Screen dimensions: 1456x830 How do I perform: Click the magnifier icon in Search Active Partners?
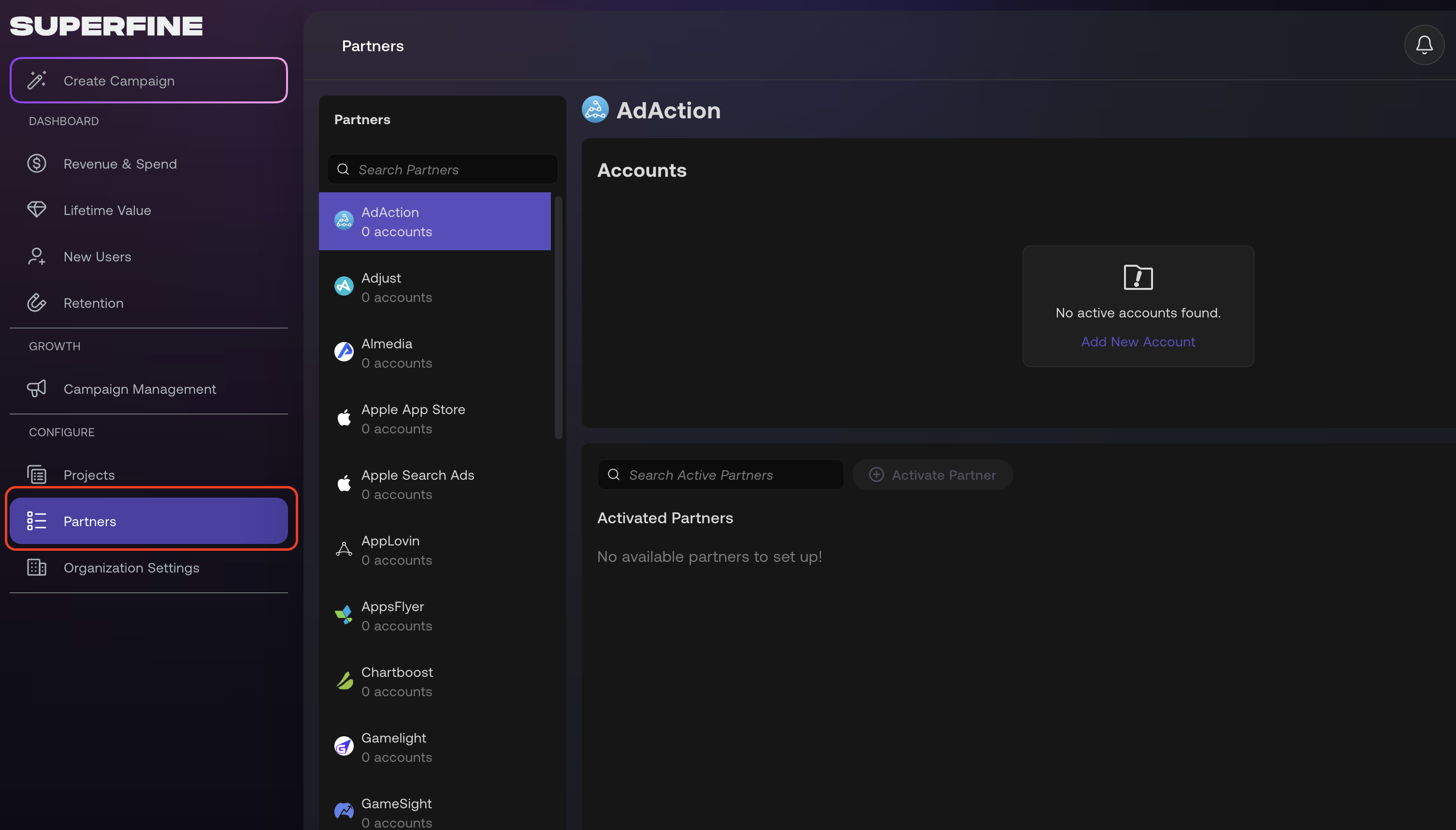pos(613,475)
